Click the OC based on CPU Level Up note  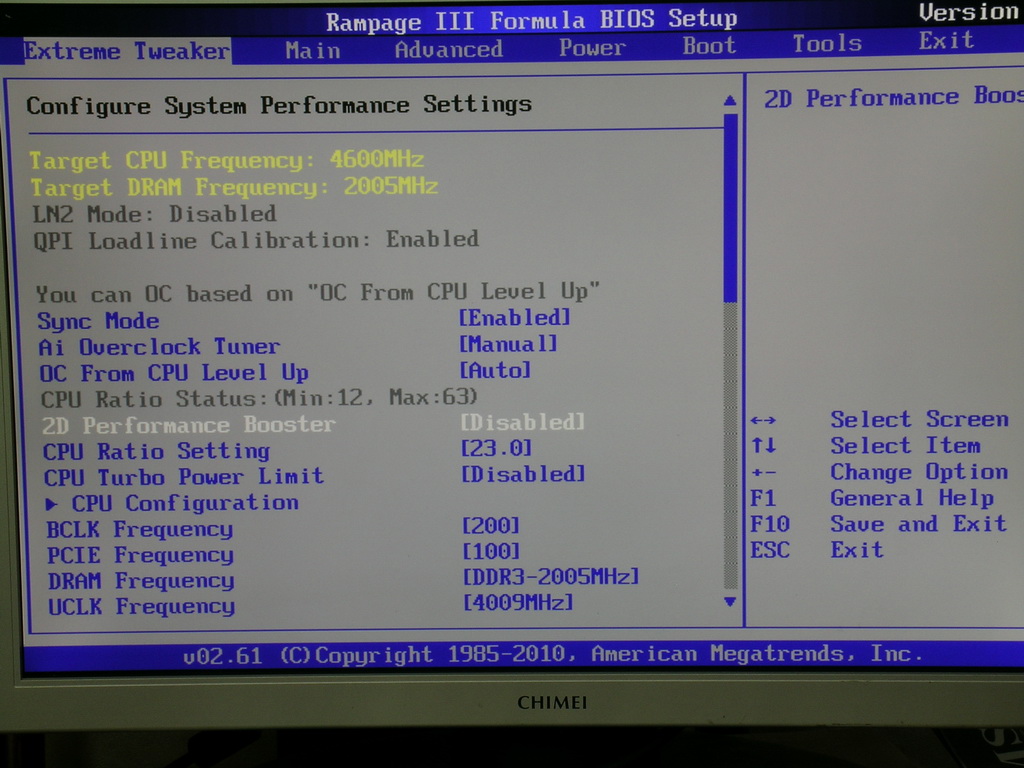pyautogui.click(x=318, y=293)
